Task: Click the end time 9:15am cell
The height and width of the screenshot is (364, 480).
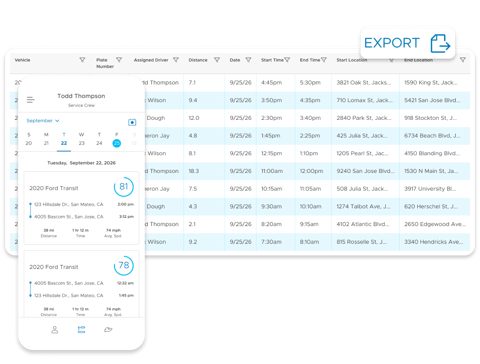Action: (x=309, y=224)
